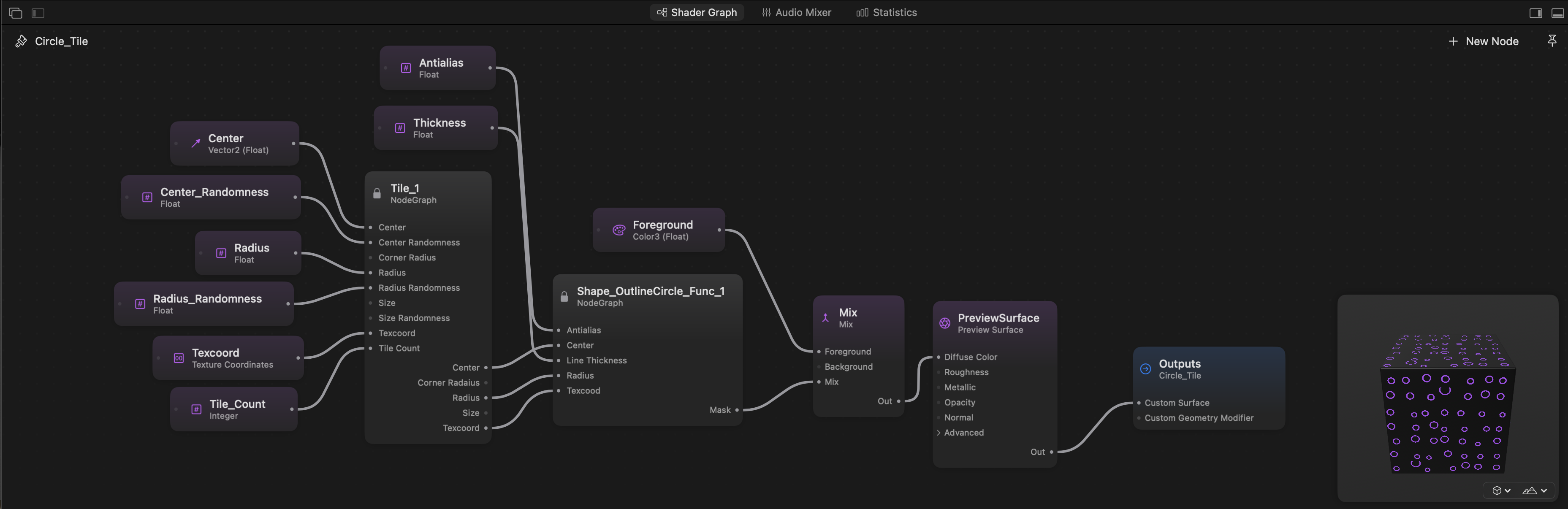The width and height of the screenshot is (1568, 509).
Task: Switch to the Audio Mixer tab
Action: 796,13
